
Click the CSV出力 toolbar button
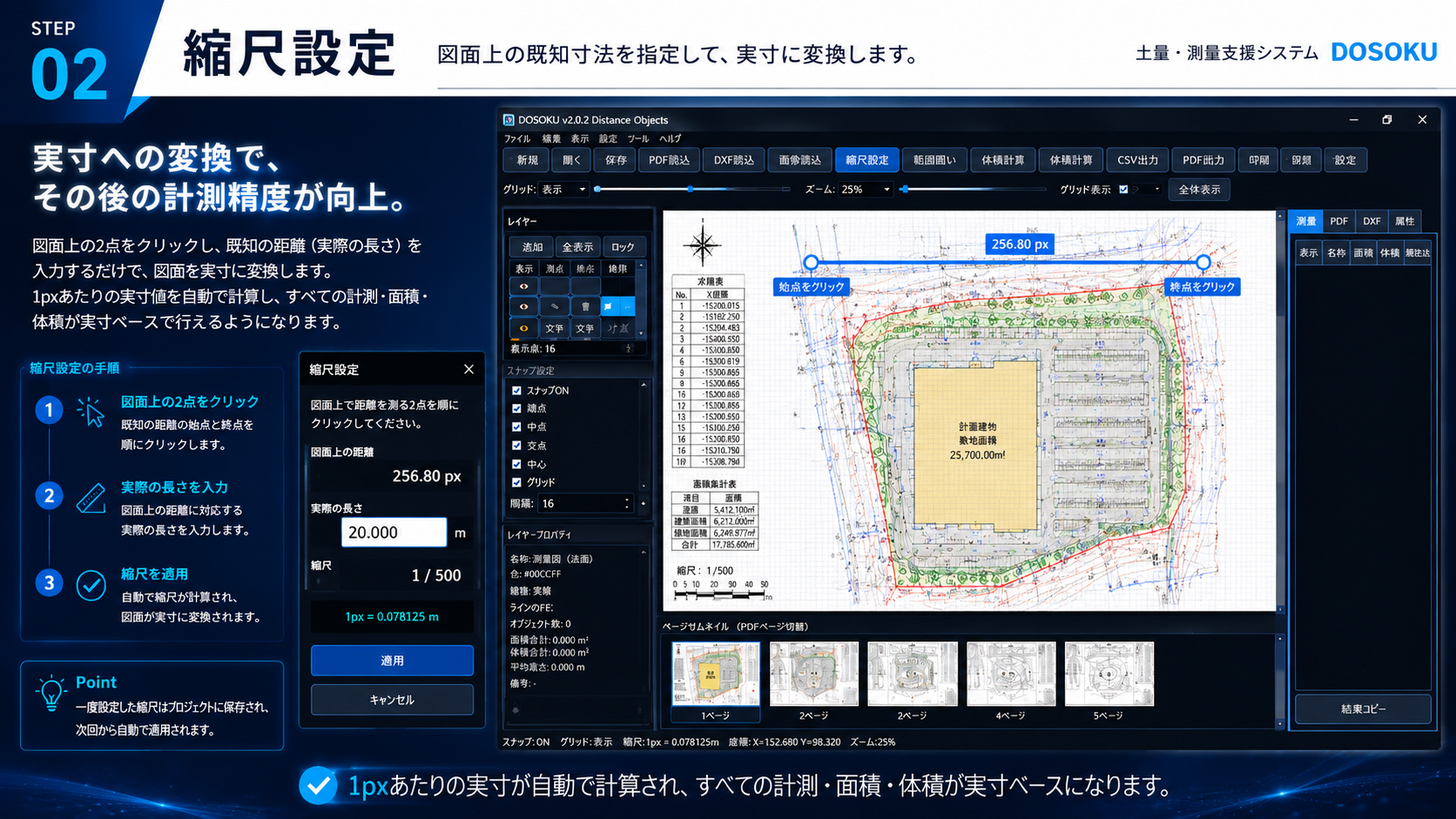coord(1137,160)
